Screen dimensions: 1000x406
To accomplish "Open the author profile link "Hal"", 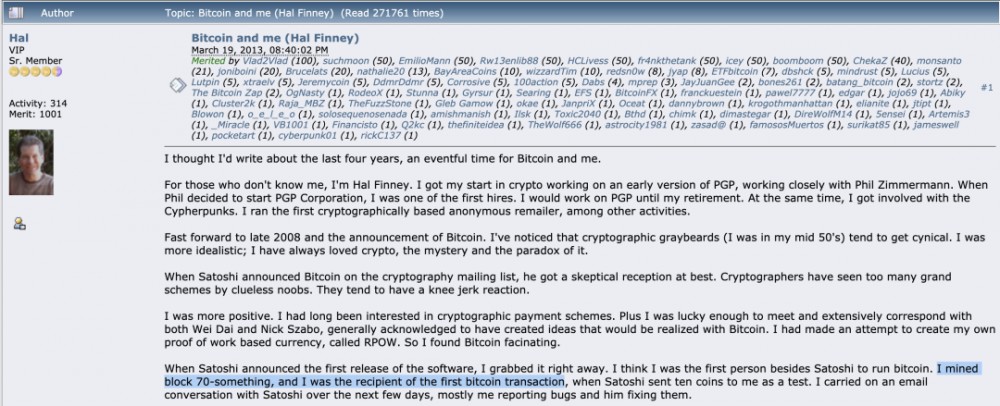I will 18,37.
